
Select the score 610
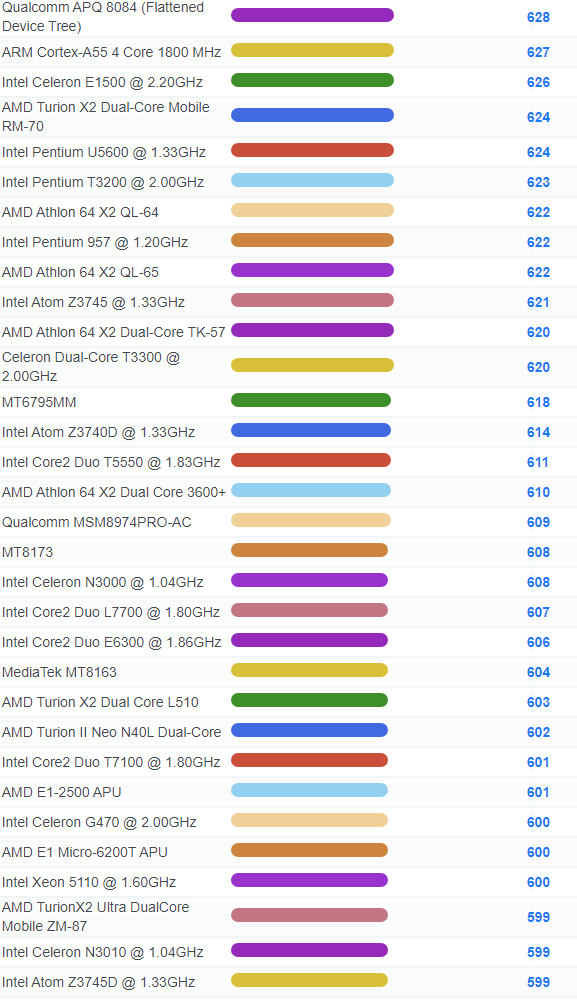[x=538, y=492]
